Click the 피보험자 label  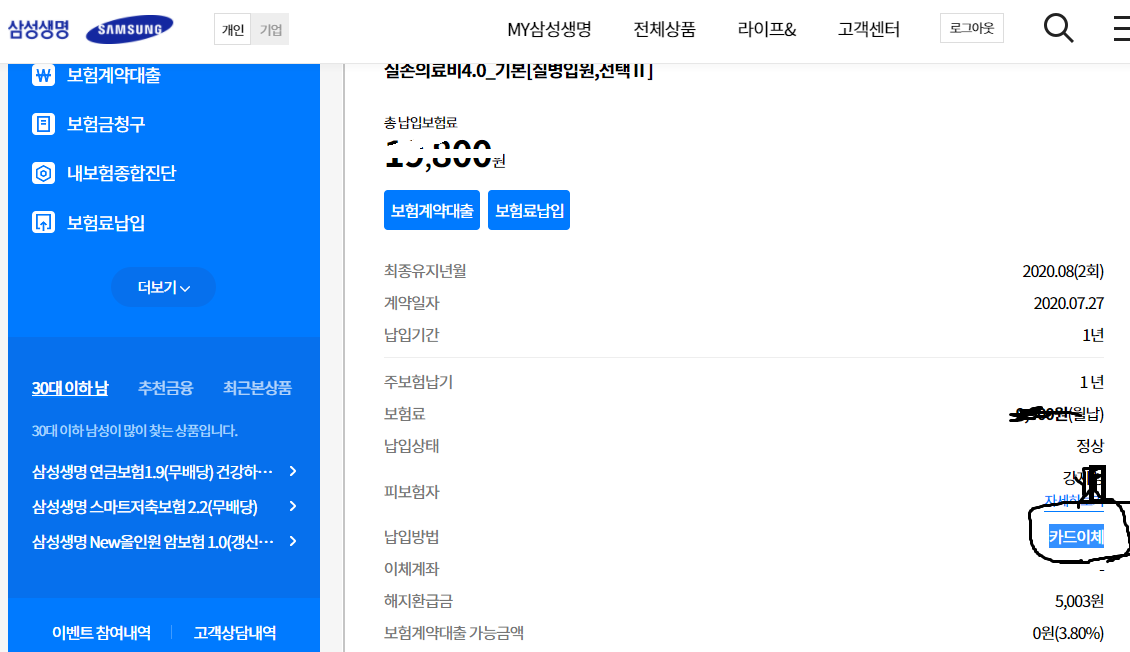click(411, 492)
